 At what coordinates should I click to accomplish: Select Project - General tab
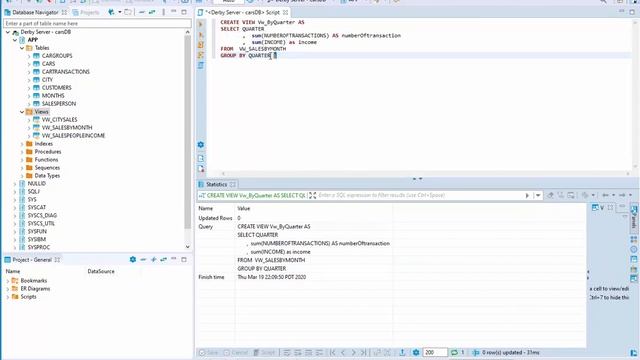32,260
